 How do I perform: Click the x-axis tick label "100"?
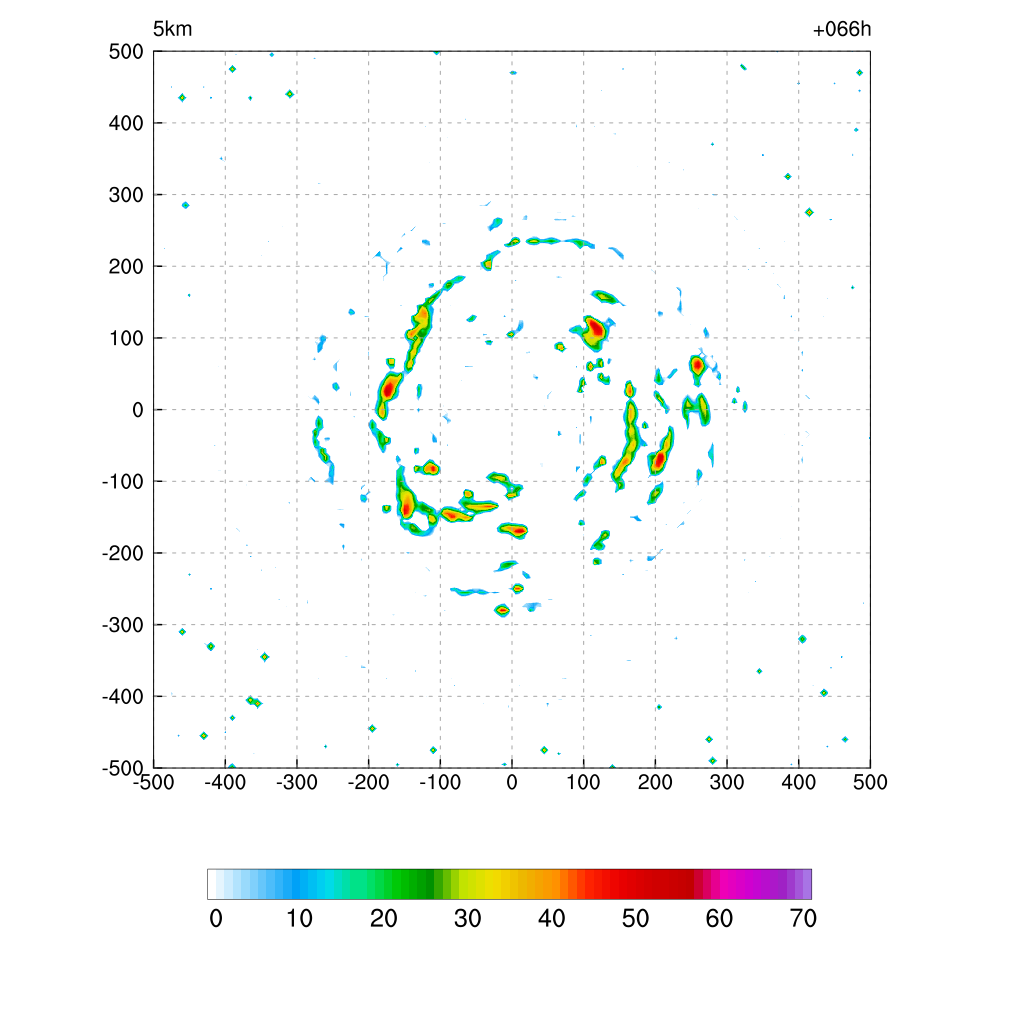click(x=584, y=782)
